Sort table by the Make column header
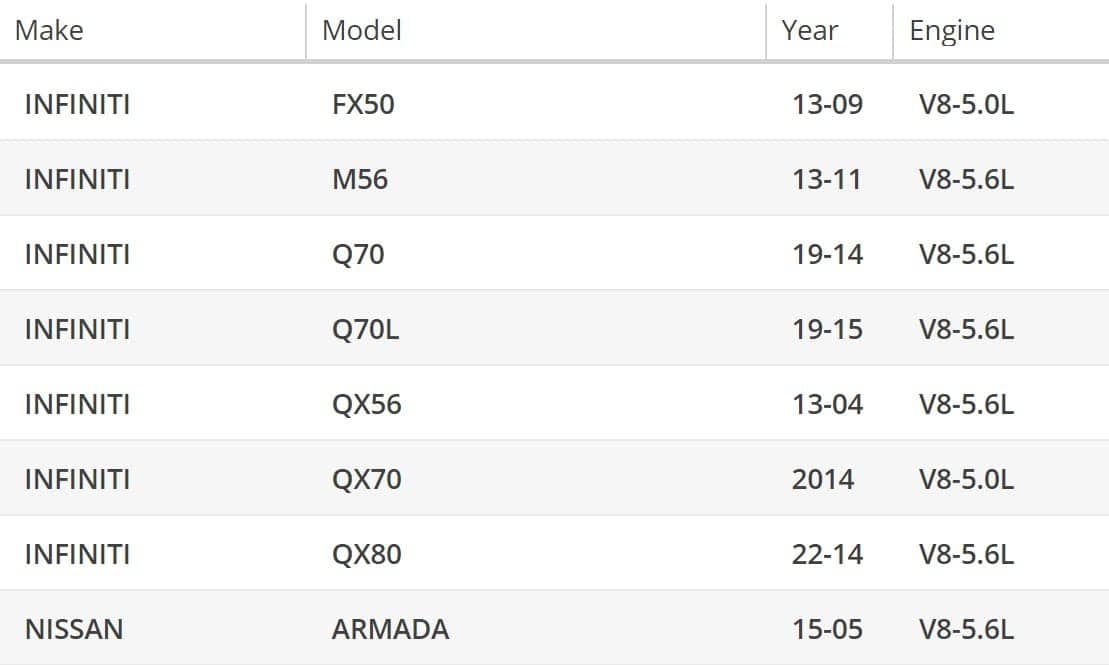This screenshot has width=1109, height=665. point(49,30)
